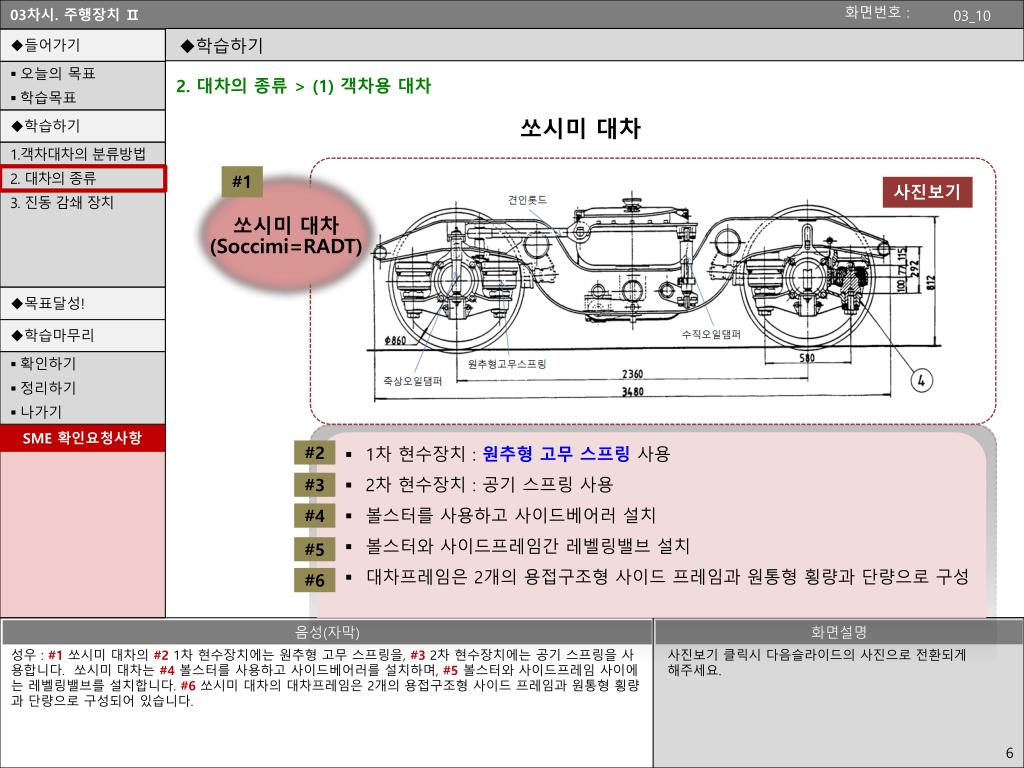This screenshot has width=1024, height=768.
Task: Click the #4 marker badge
Action: (314, 515)
